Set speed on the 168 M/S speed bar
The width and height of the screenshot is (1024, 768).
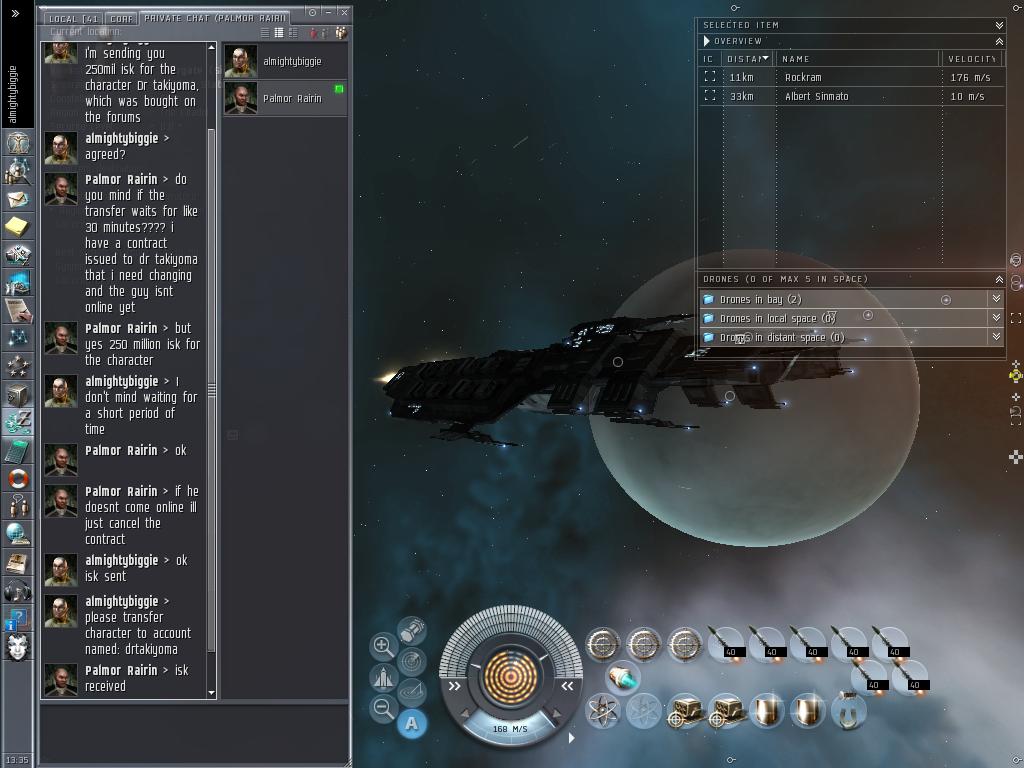(x=510, y=729)
